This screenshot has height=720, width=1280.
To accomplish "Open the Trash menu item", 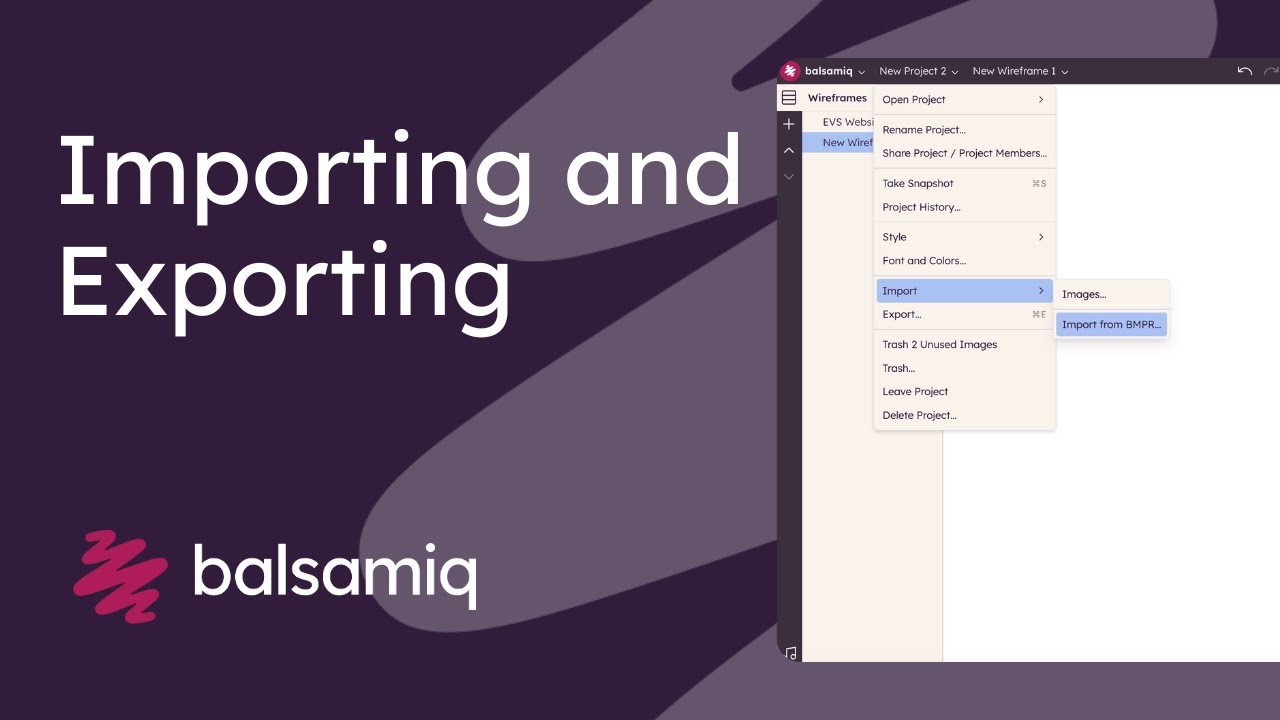I will point(964,368).
